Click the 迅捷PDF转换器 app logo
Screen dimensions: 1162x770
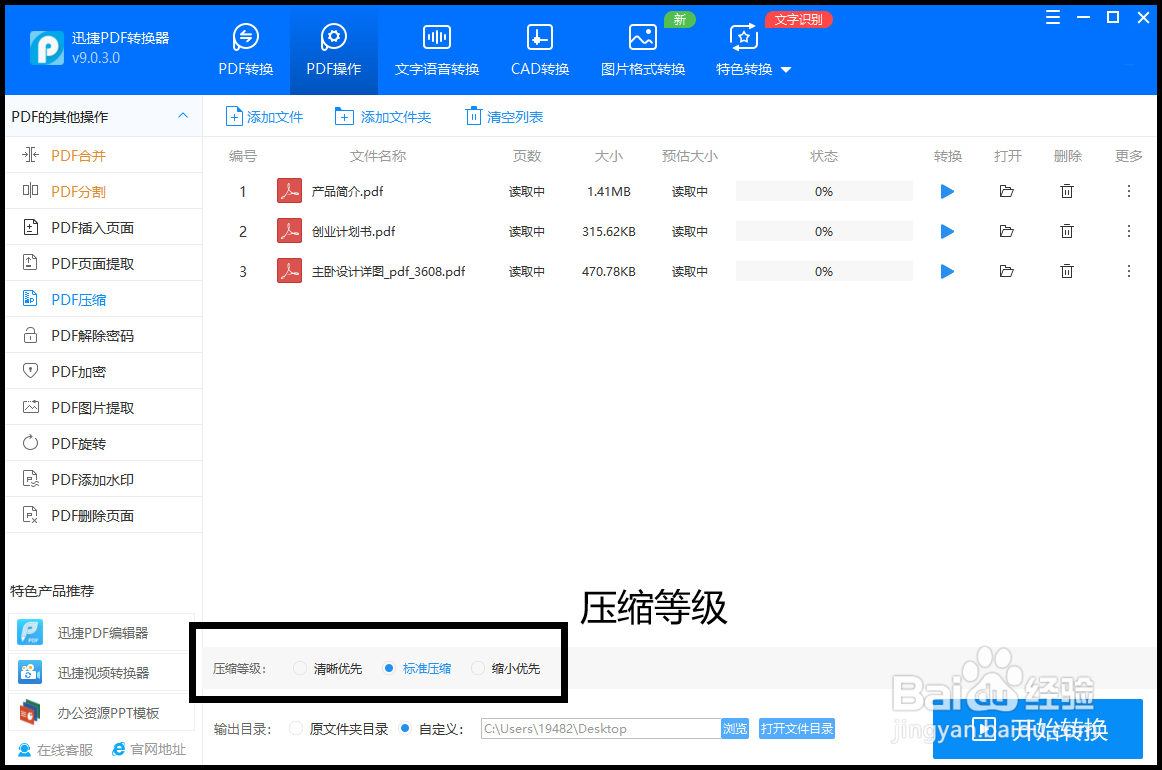tap(47, 48)
